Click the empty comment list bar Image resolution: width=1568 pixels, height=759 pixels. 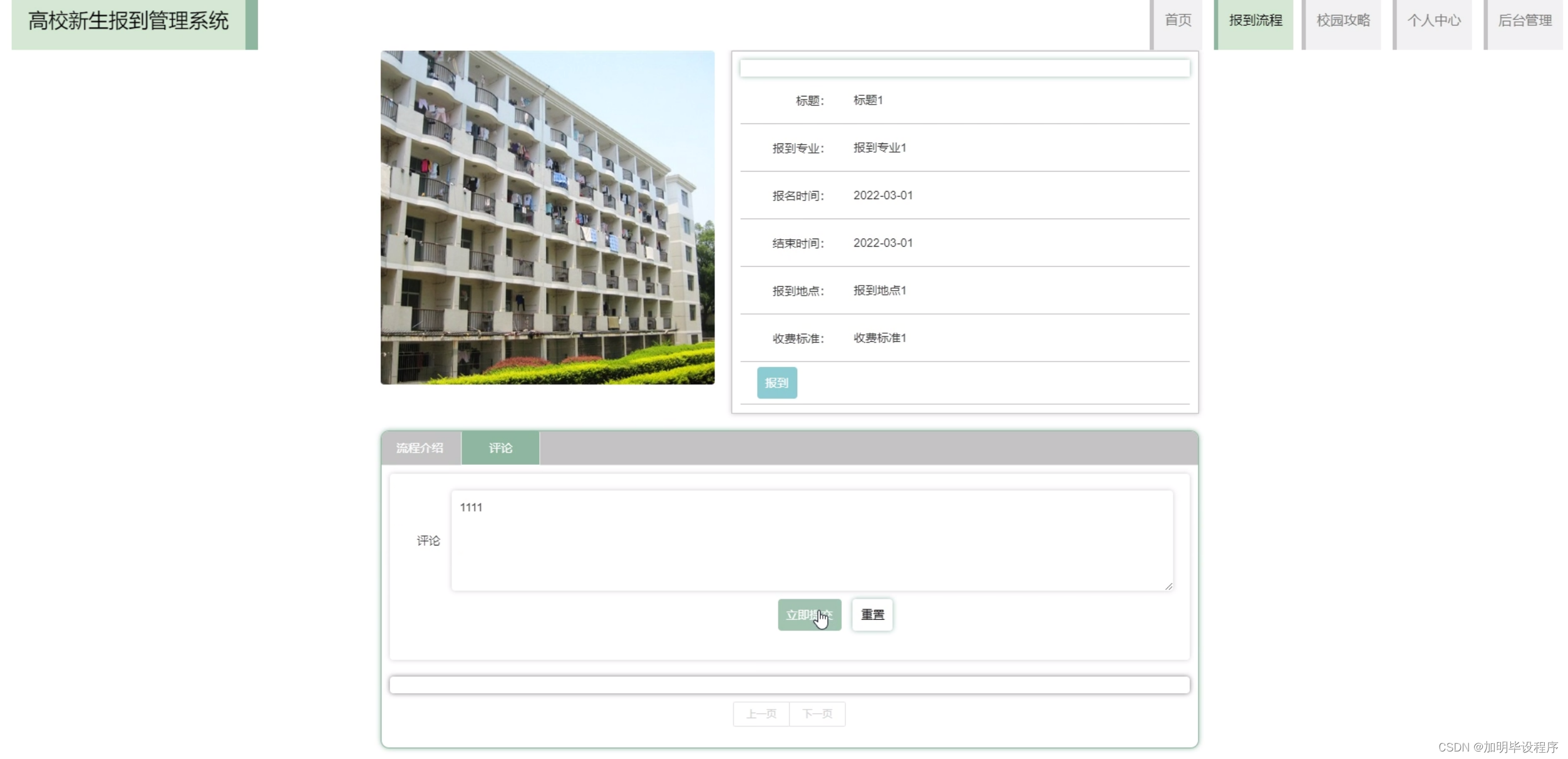pyautogui.click(x=789, y=685)
